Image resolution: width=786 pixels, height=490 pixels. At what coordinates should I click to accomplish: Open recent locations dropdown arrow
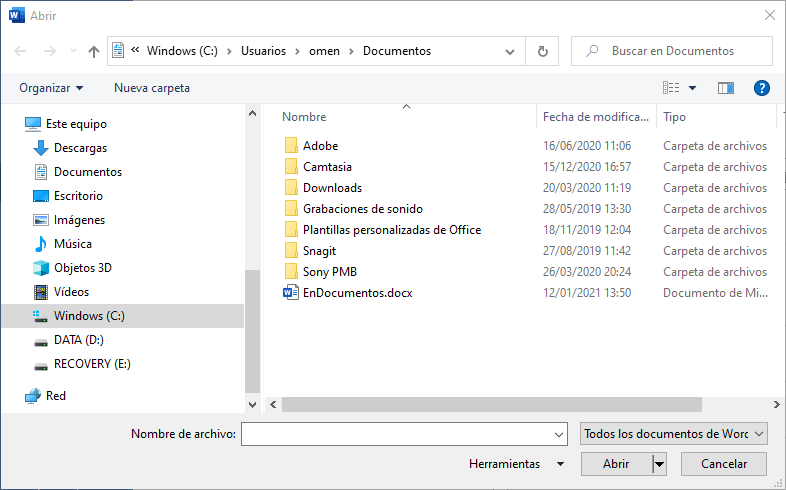coord(73,51)
